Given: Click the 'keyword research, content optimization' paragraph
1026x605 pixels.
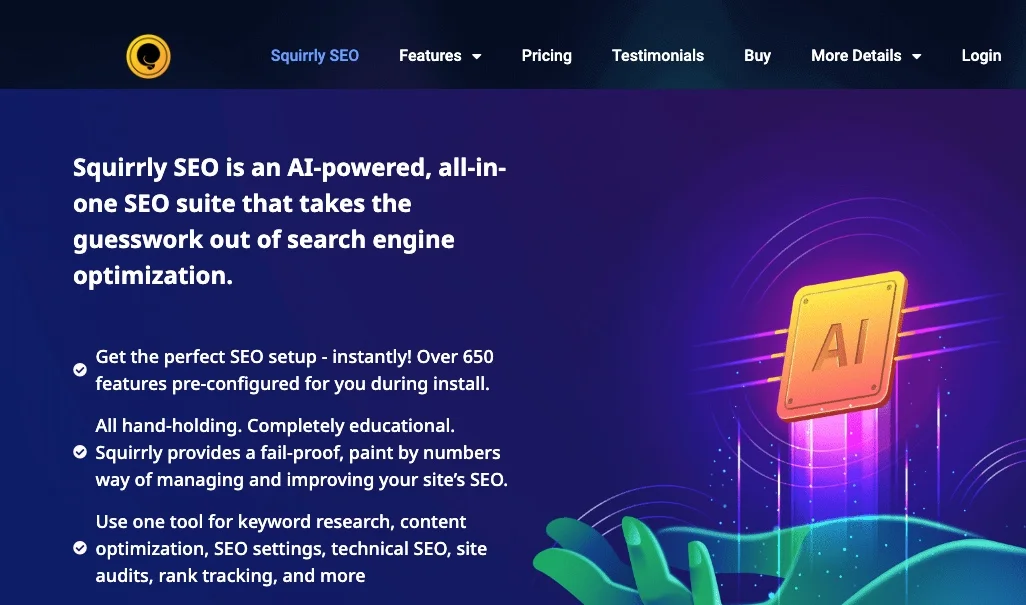Looking at the screenshot, I should click(291, 549).
